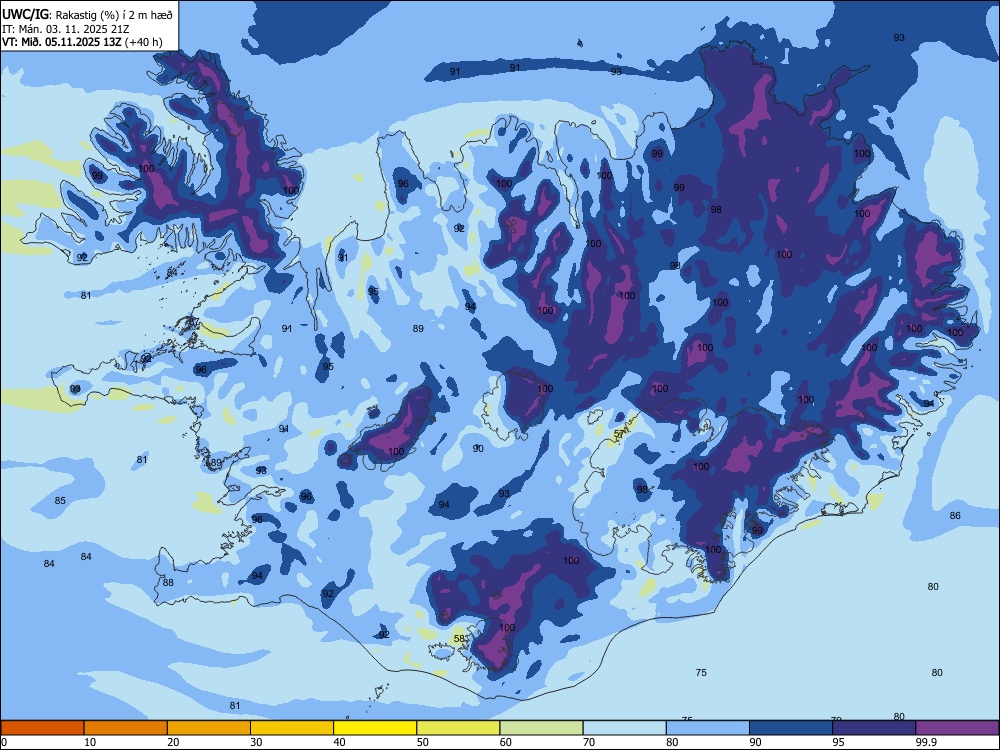Click the dark blue 90–95 legend swatch

point(791,728)
